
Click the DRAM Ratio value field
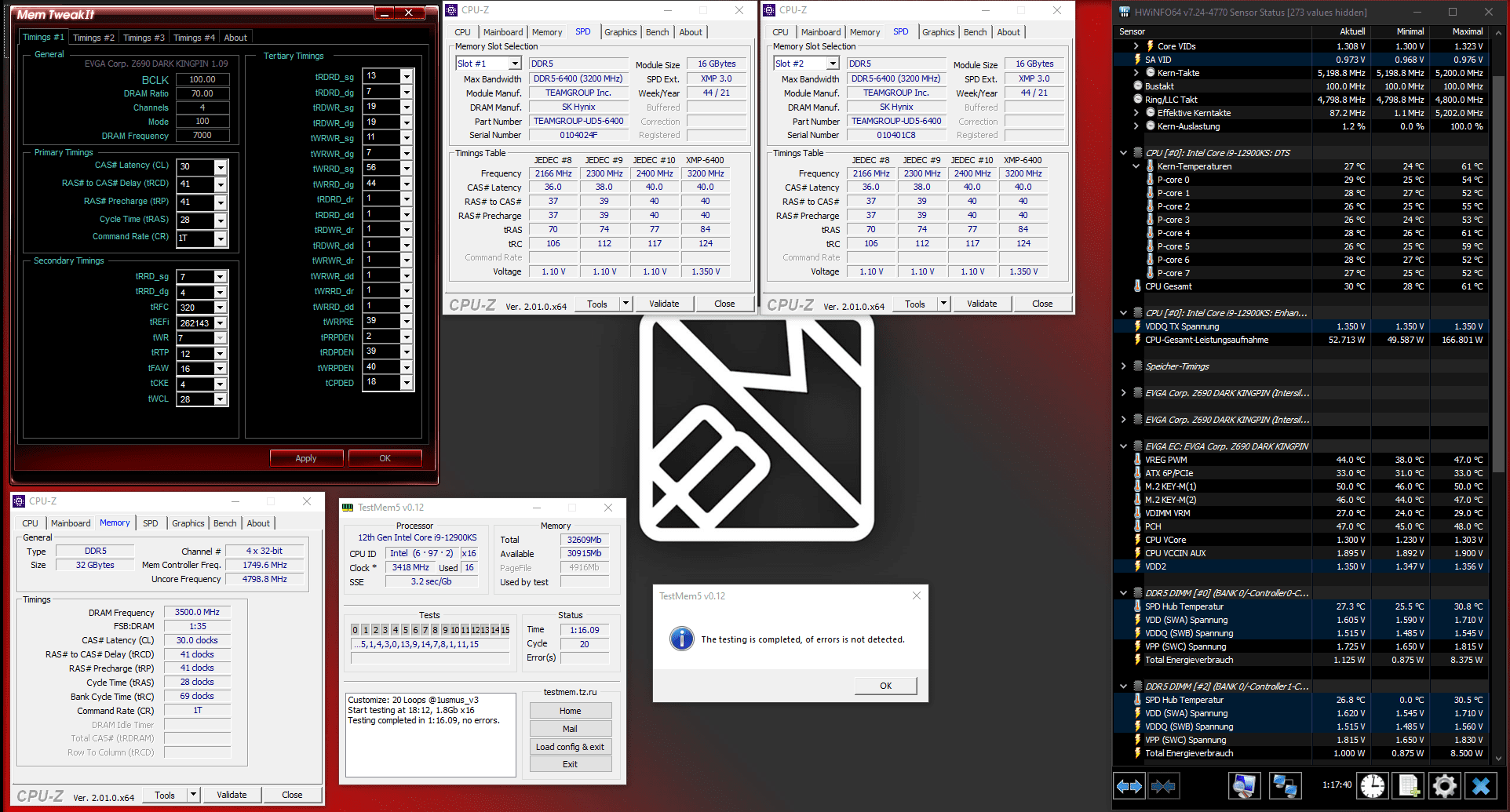pos(202,93)
